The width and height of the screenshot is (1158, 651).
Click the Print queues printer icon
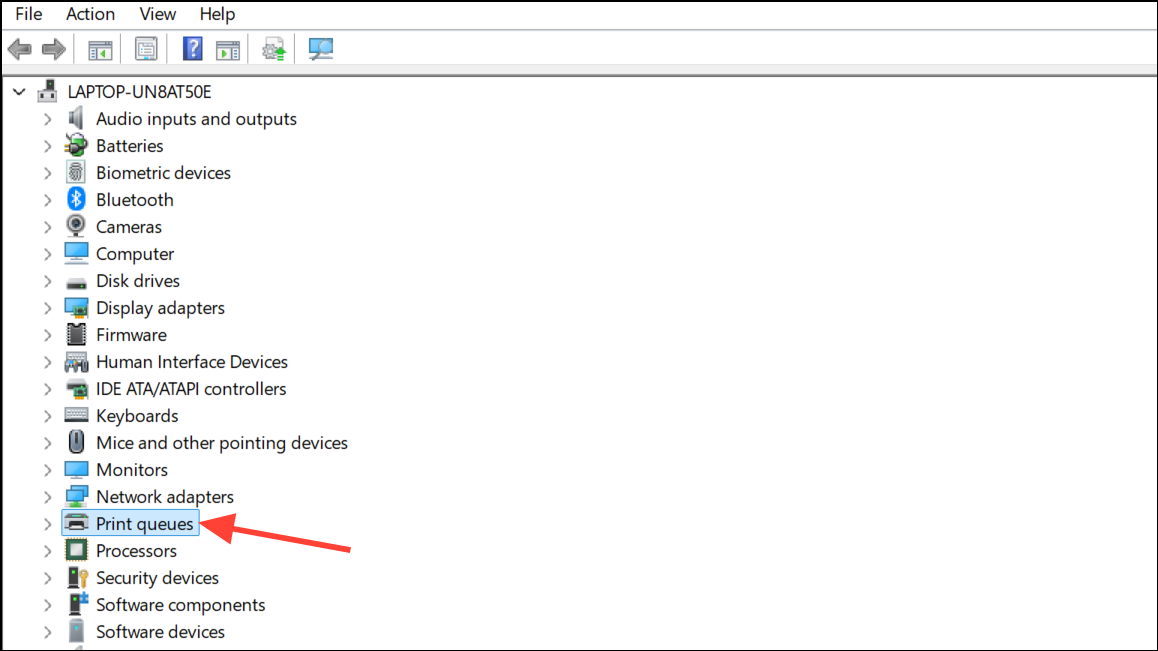pyautogui.click(x=76, y=523)
